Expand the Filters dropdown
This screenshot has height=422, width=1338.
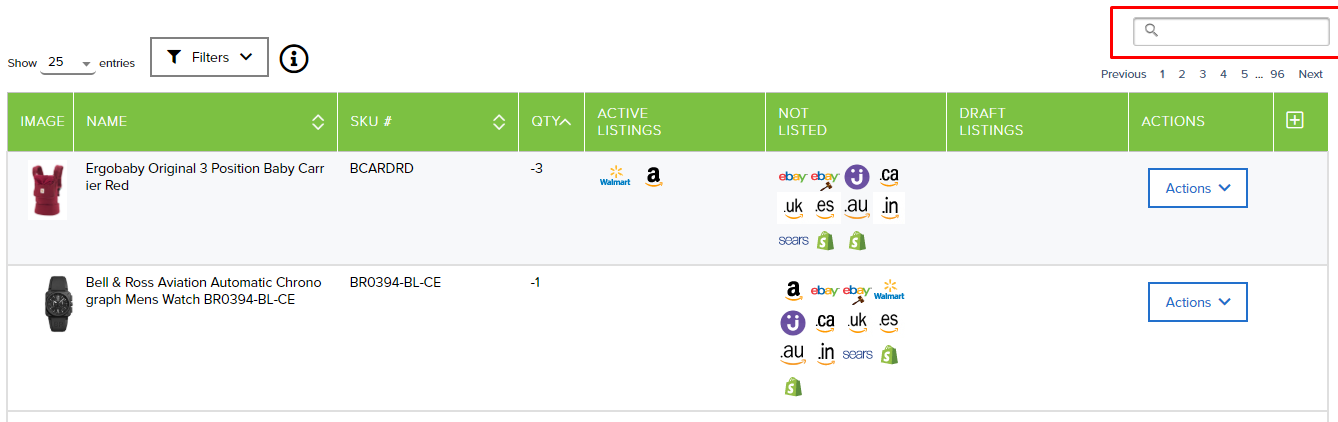pyautogui.click(x=209, y=57)
